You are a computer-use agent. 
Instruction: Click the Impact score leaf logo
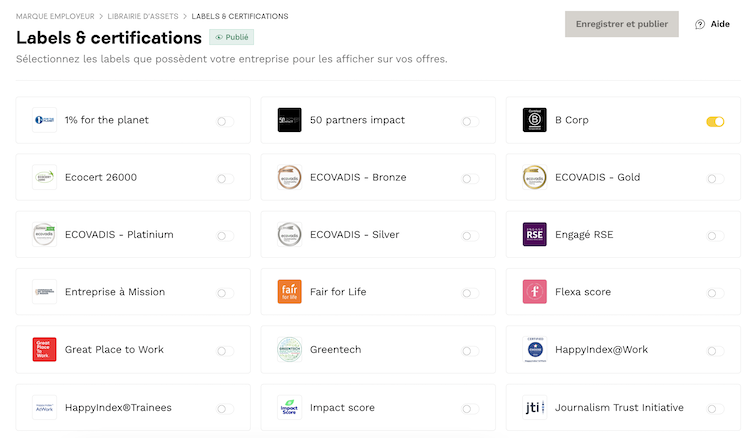click(289, 408)
